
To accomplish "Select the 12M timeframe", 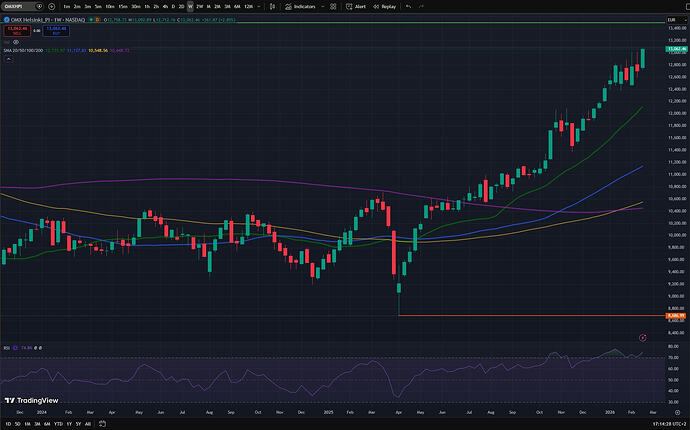I will point(248,7).
